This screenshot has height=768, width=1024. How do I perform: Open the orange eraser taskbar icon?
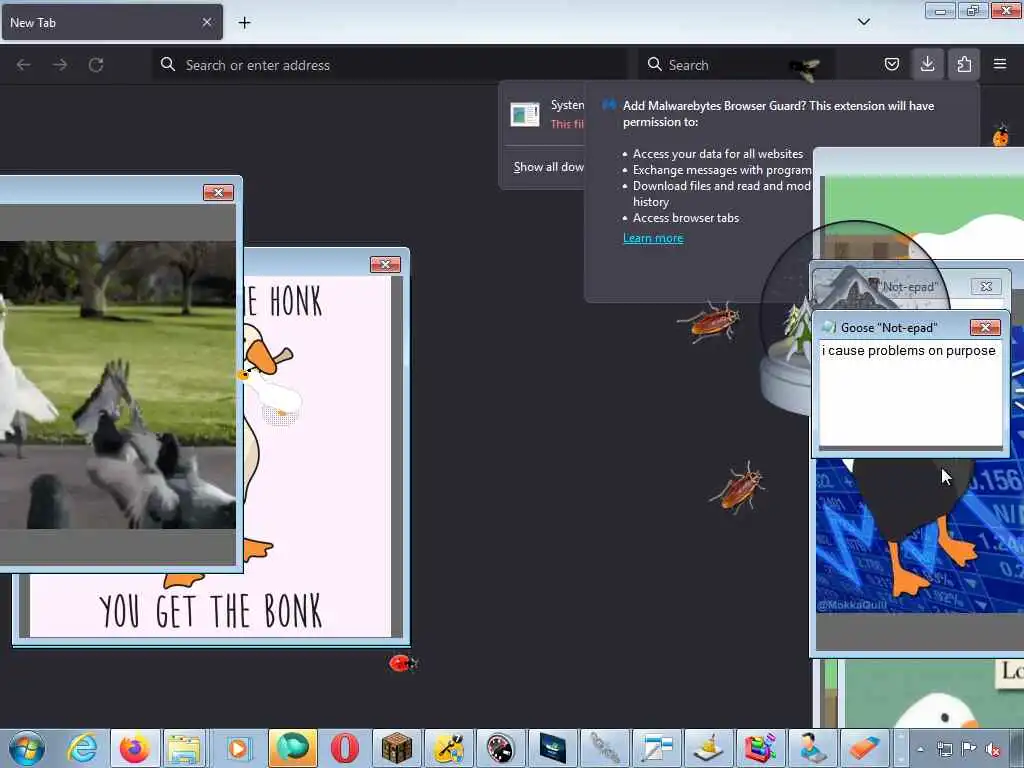point(864,748)
